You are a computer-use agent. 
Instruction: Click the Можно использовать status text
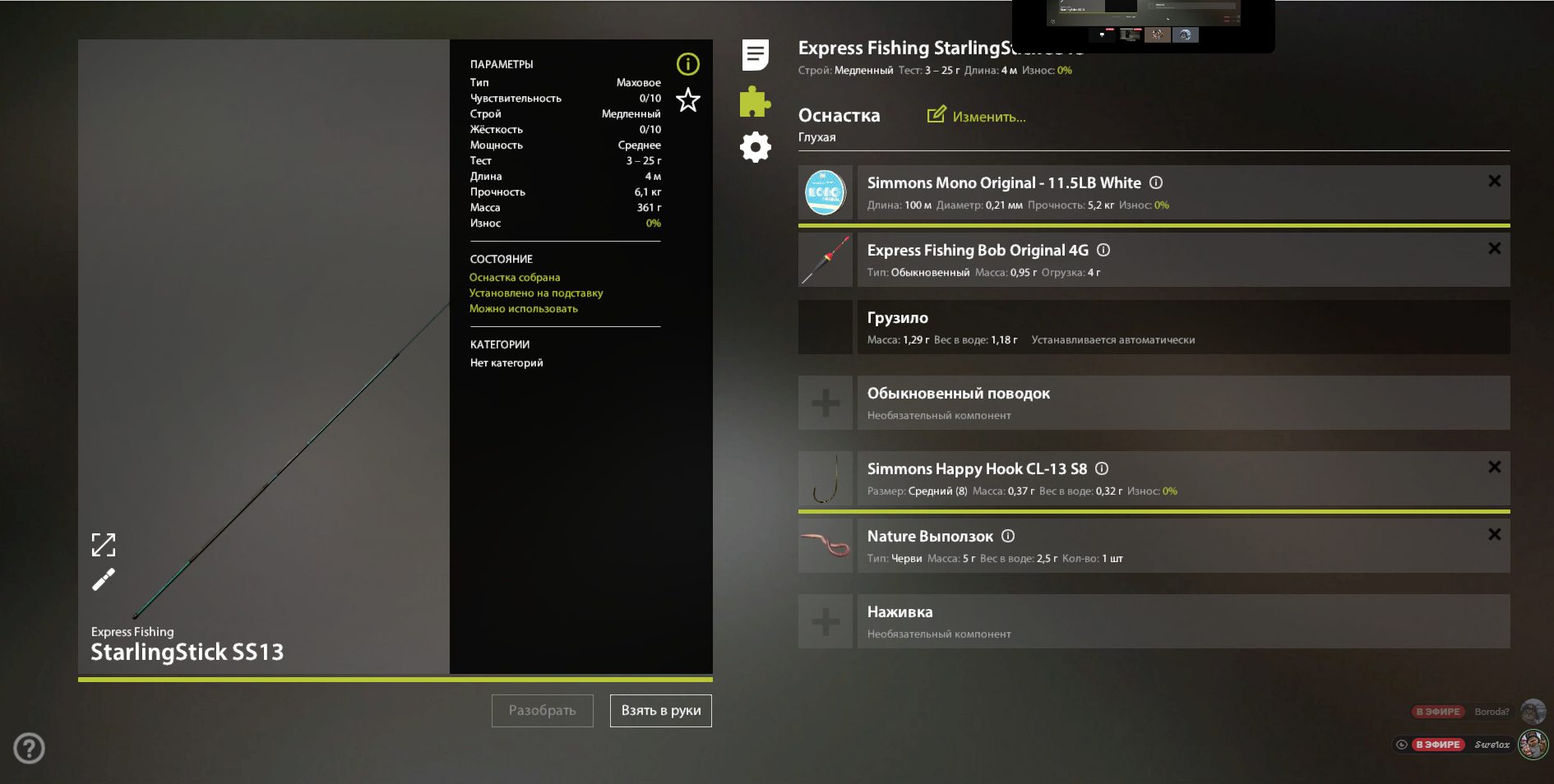524,309
